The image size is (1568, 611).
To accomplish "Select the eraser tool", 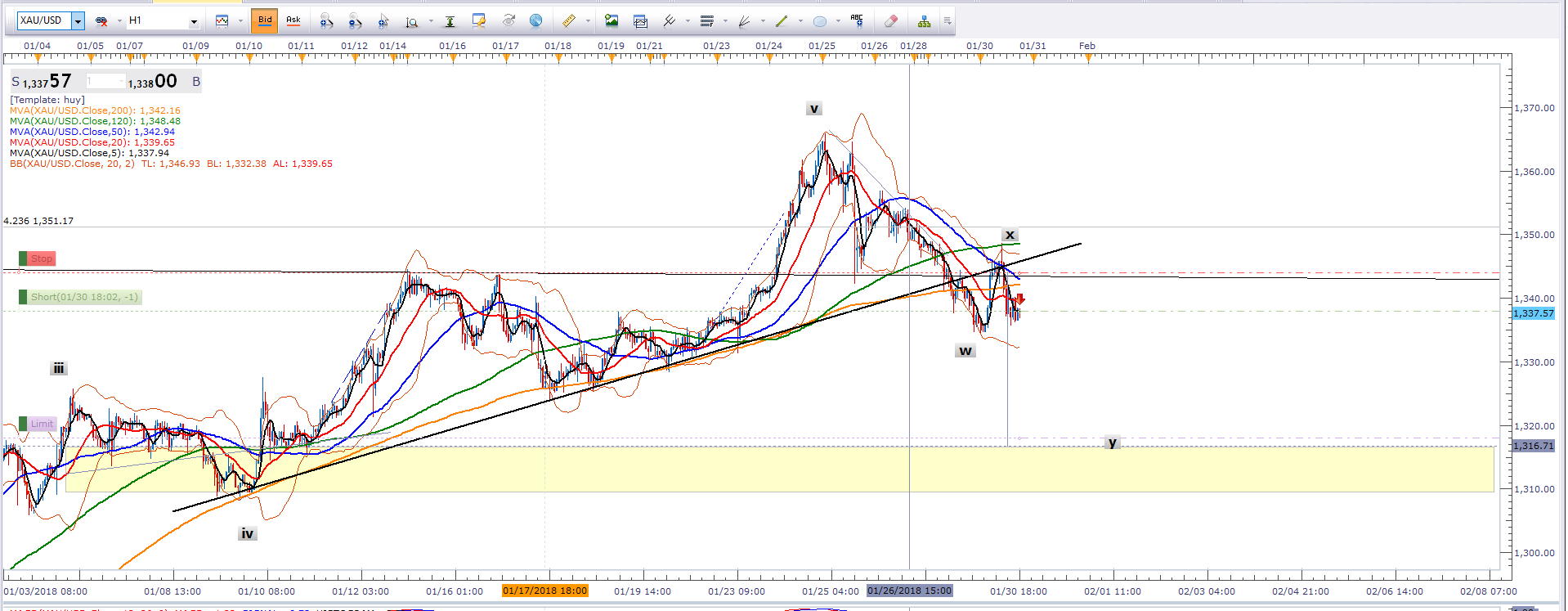I will tap(891, 21).
